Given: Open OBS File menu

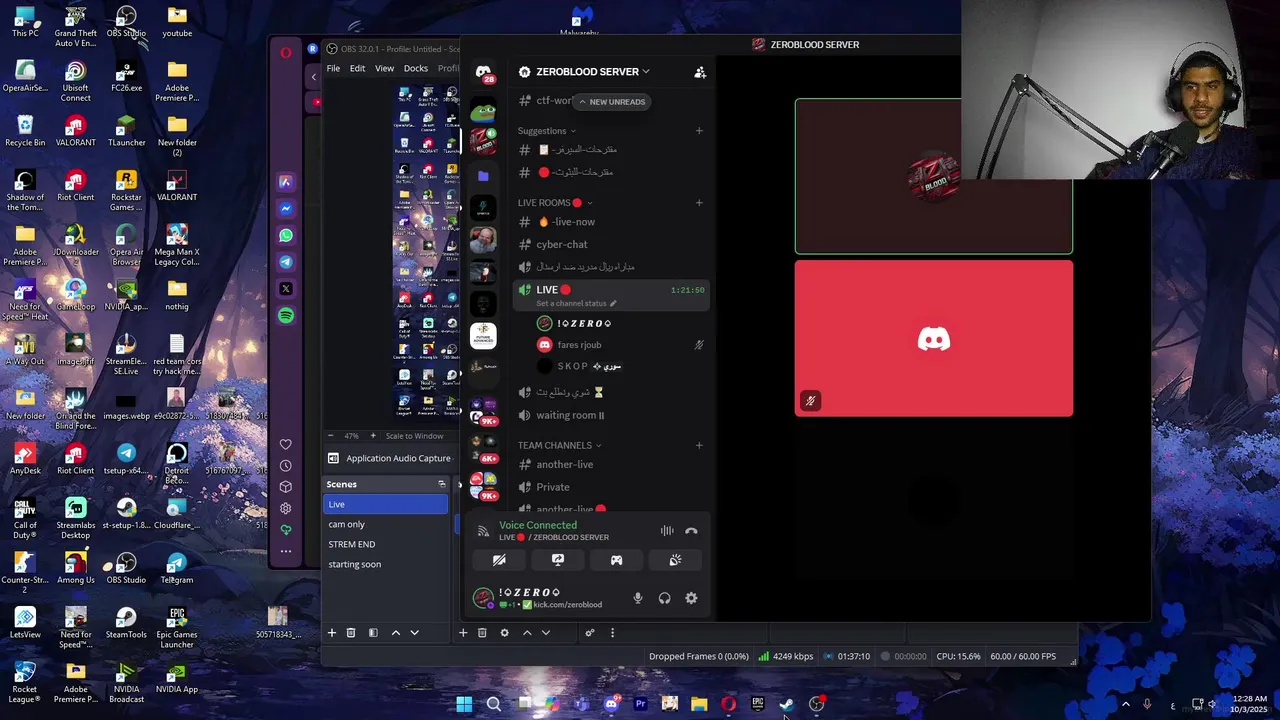Looking at the screenshot, I should tap(333, 68).
